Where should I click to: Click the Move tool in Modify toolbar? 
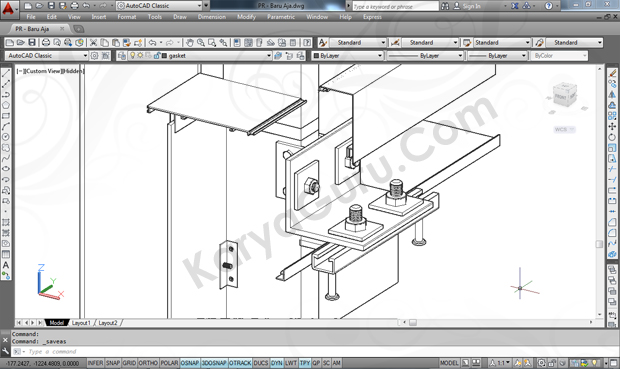[612, 127]
